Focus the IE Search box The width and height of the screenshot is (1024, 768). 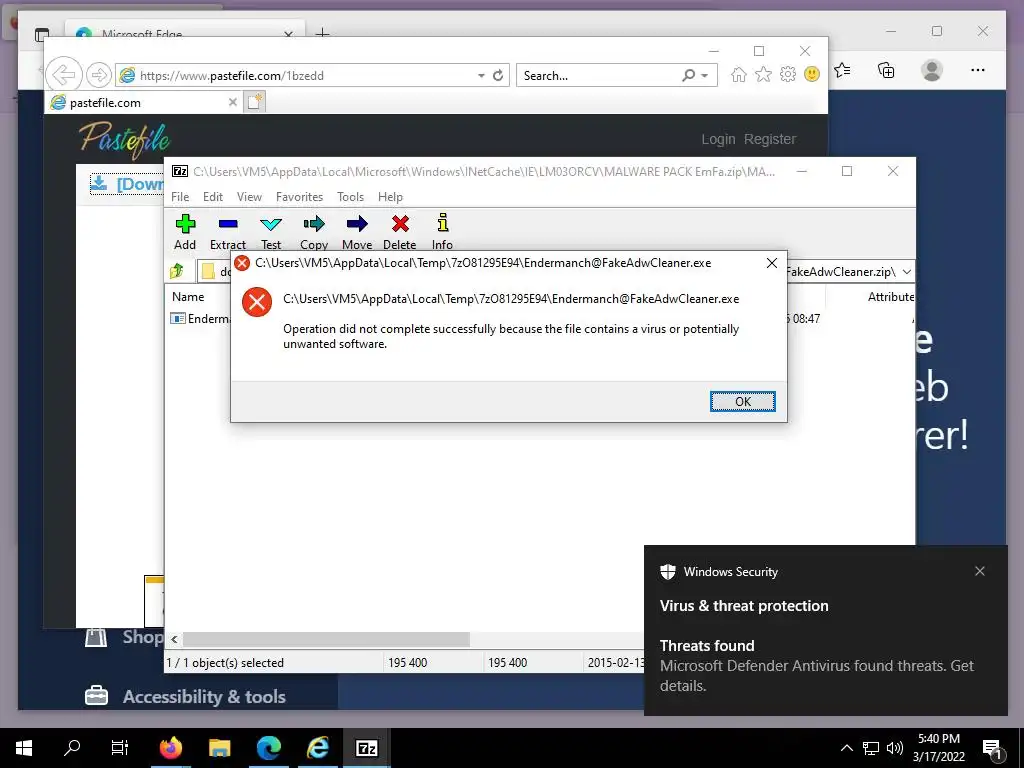[x=600, y=76]
